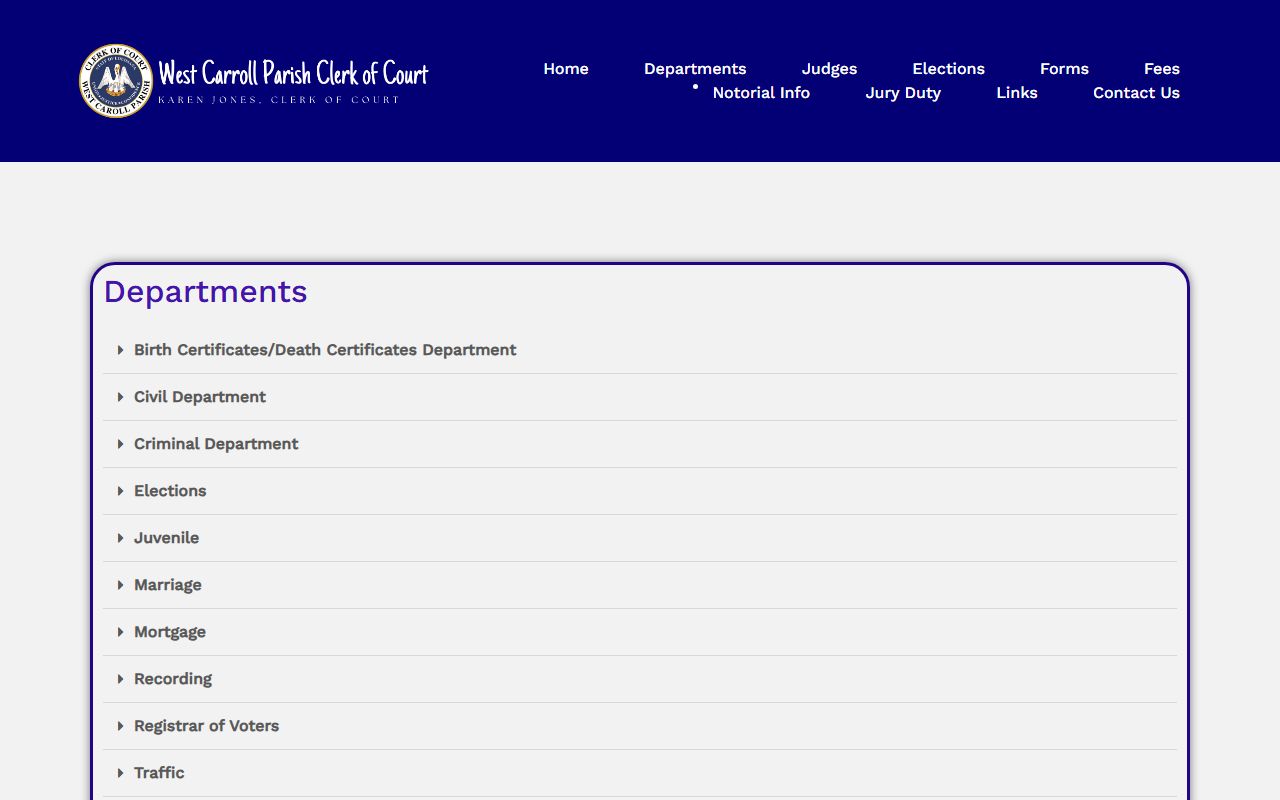Expand the Traffic section arrow
Image resolution: width=1280 pixels, height=800 pixels.
[x=120, y=773]
